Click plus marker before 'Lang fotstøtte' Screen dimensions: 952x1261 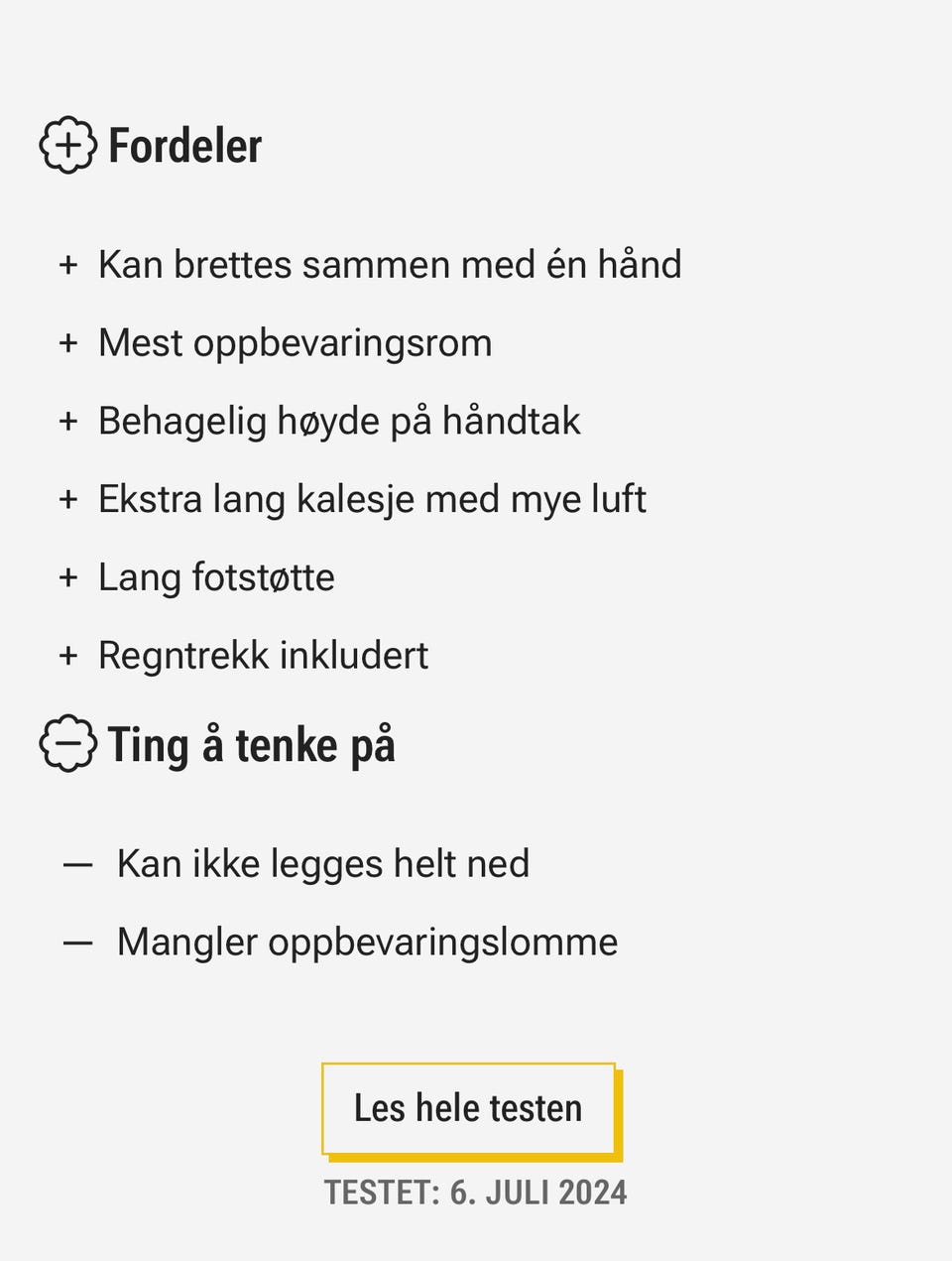[68, 577]
